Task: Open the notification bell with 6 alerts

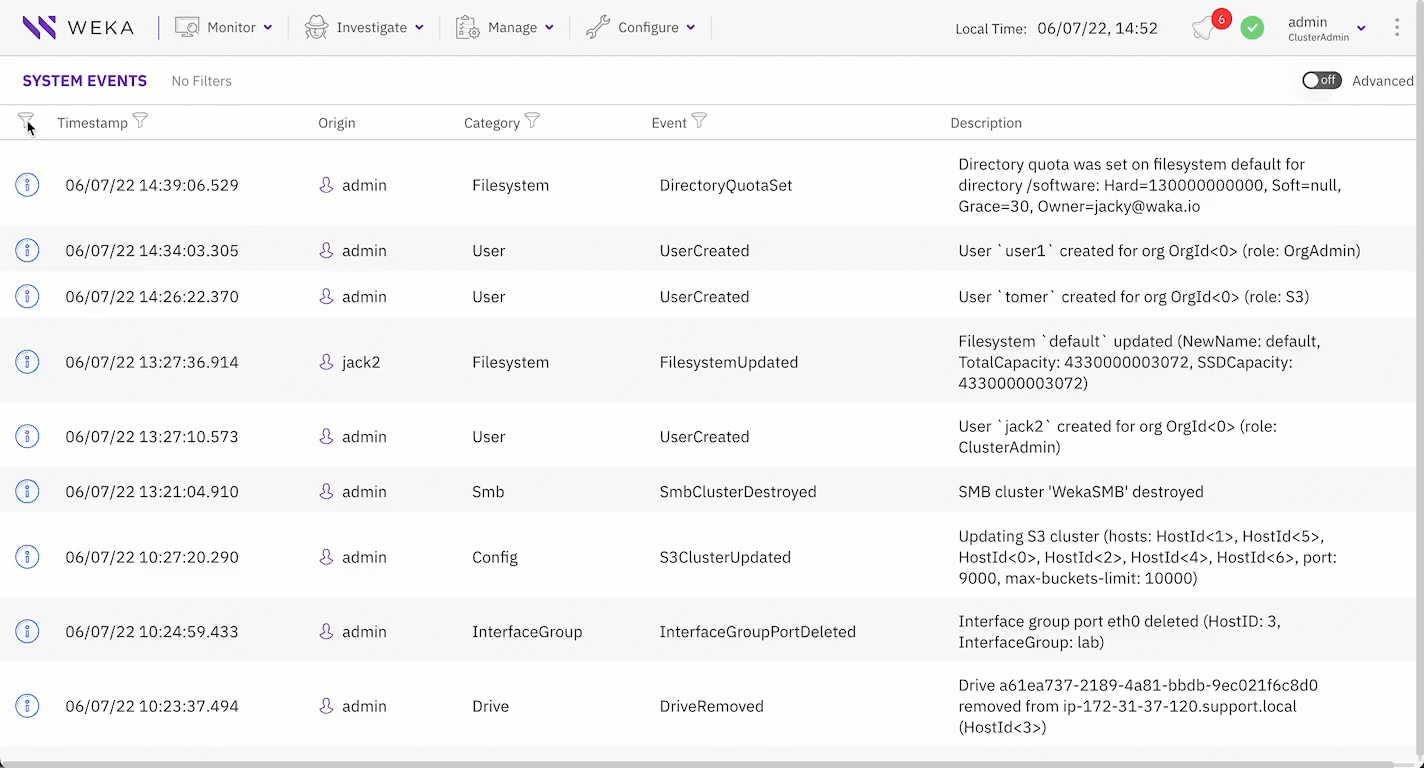Action: tap(1203, 28)
